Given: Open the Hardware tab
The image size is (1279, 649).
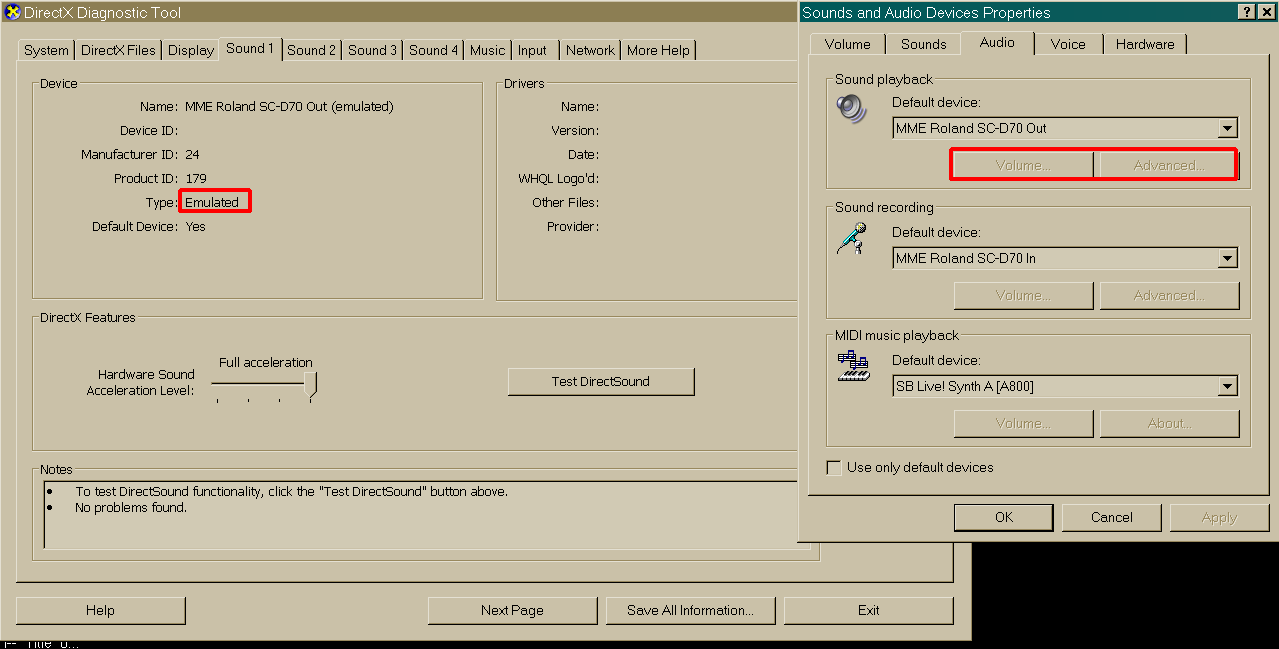Looking at the screenshot, I should click(x=1145, y=44).
